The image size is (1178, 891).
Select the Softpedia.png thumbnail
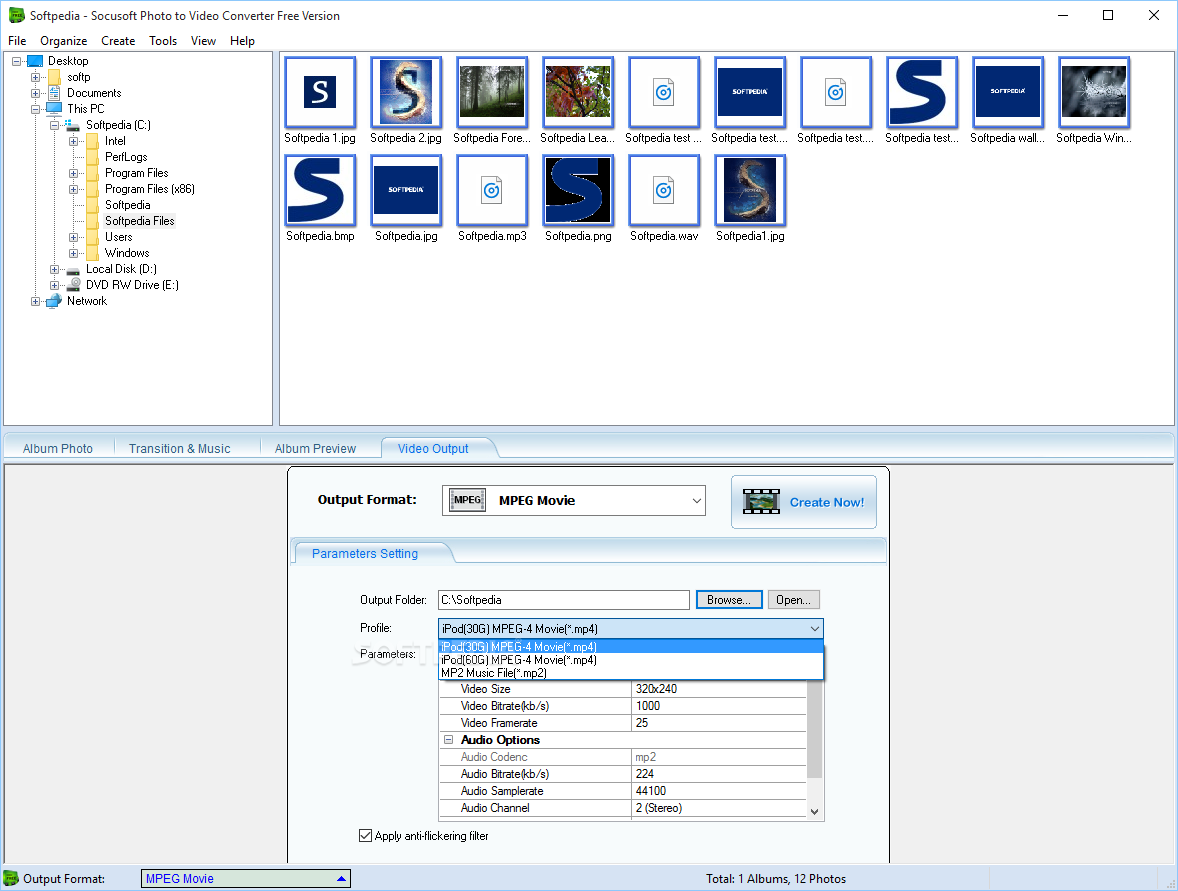click(578, 190)
